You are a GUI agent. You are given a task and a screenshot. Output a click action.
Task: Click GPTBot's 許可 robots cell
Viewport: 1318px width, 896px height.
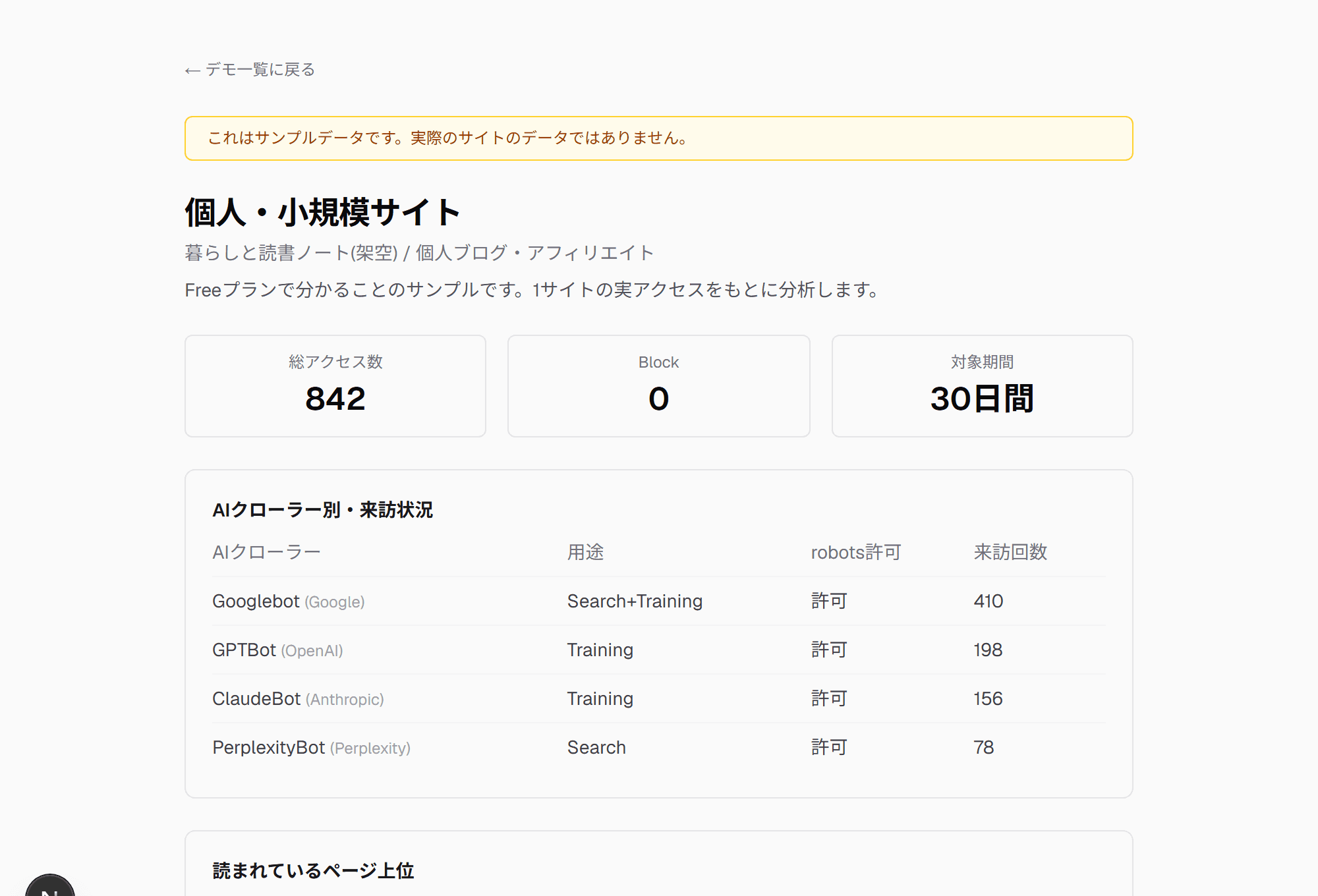pos(829,650)
